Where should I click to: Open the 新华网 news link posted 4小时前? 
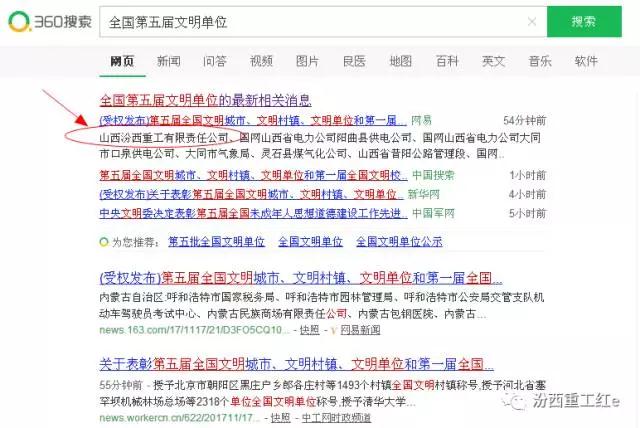coord(251,194)
